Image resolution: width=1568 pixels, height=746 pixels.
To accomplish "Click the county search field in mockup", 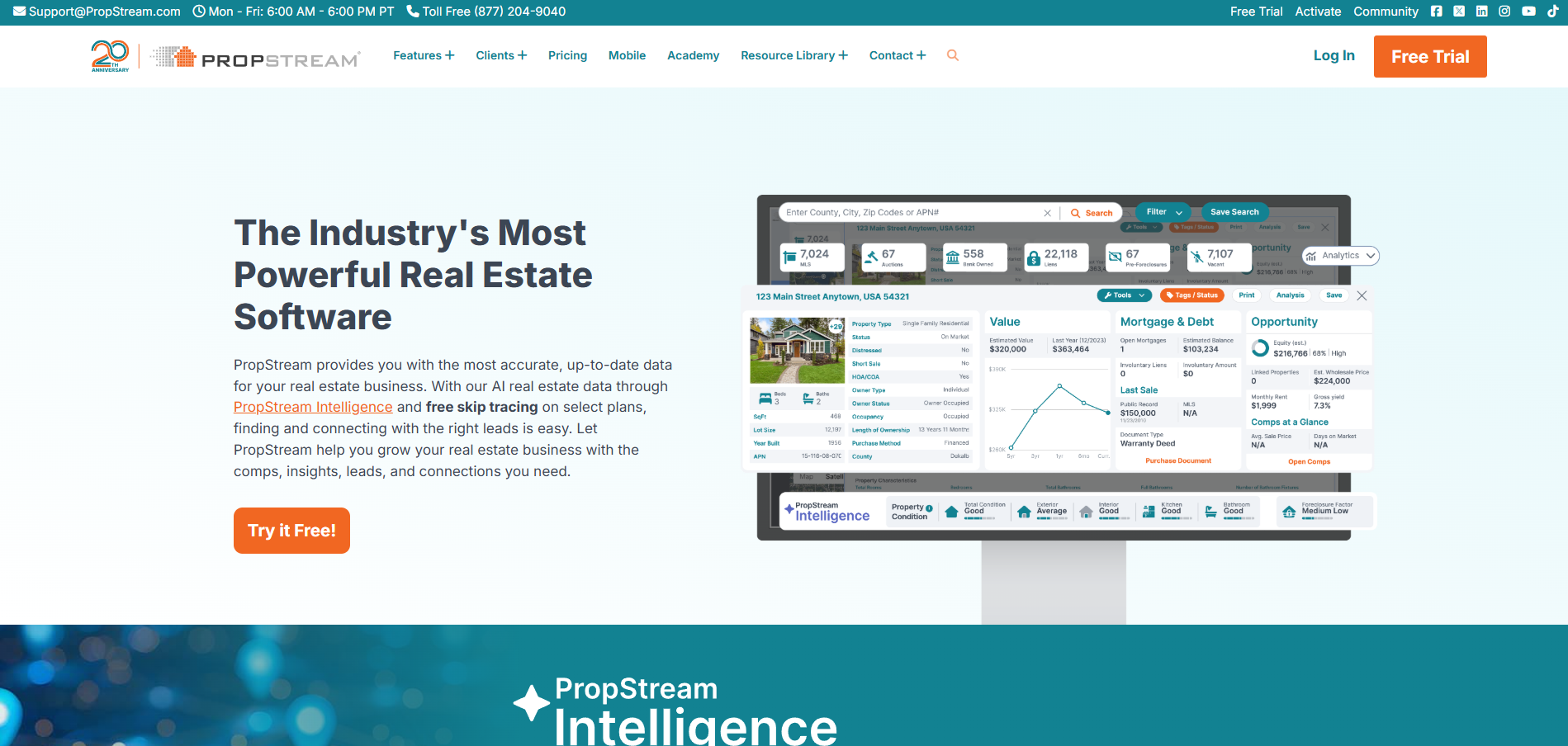I will coord(912,213).
